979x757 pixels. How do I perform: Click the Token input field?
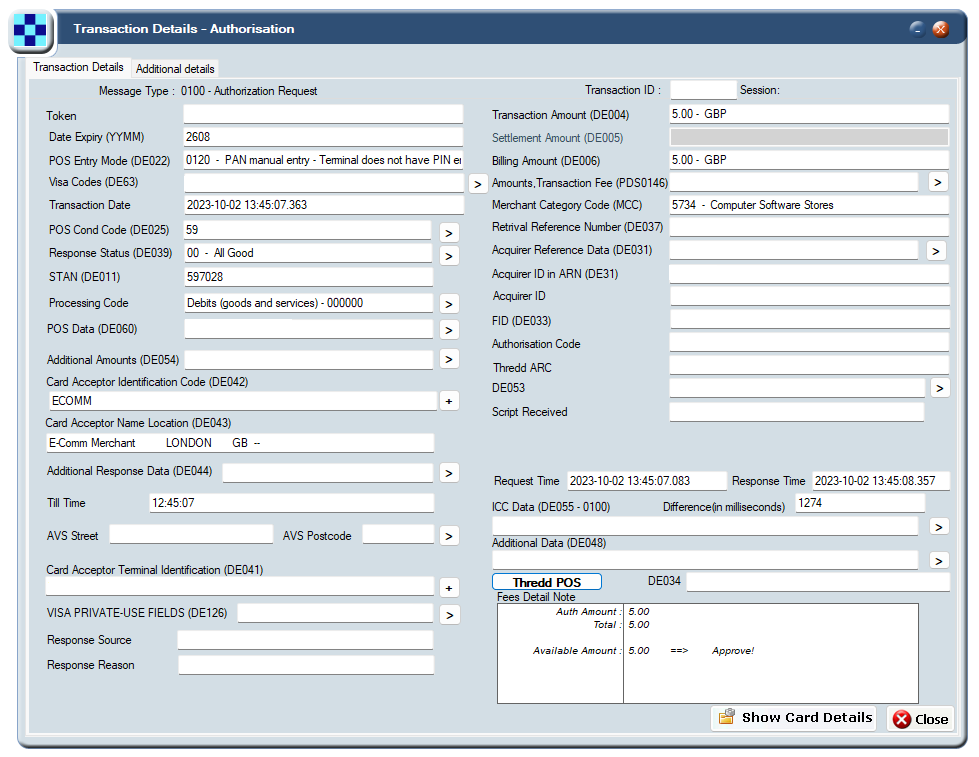(x=323, y=114)
